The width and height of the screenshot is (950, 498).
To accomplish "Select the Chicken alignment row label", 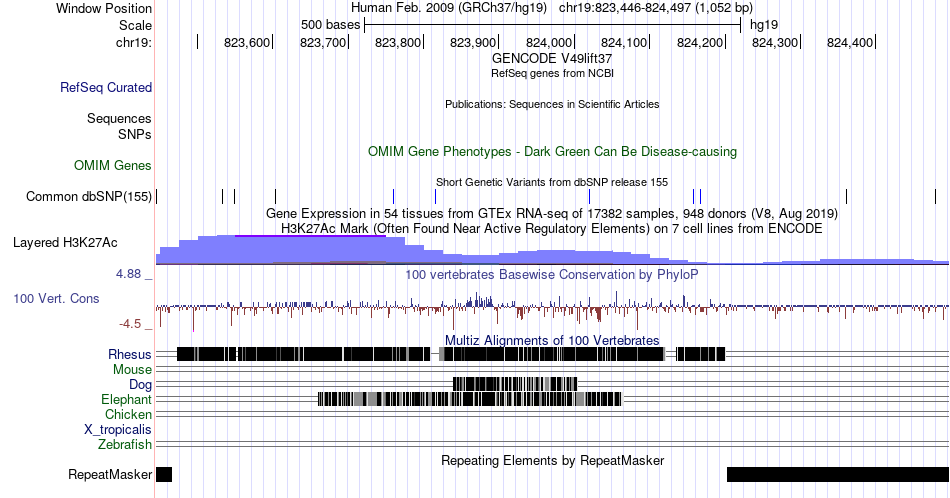I will (128, 414).
